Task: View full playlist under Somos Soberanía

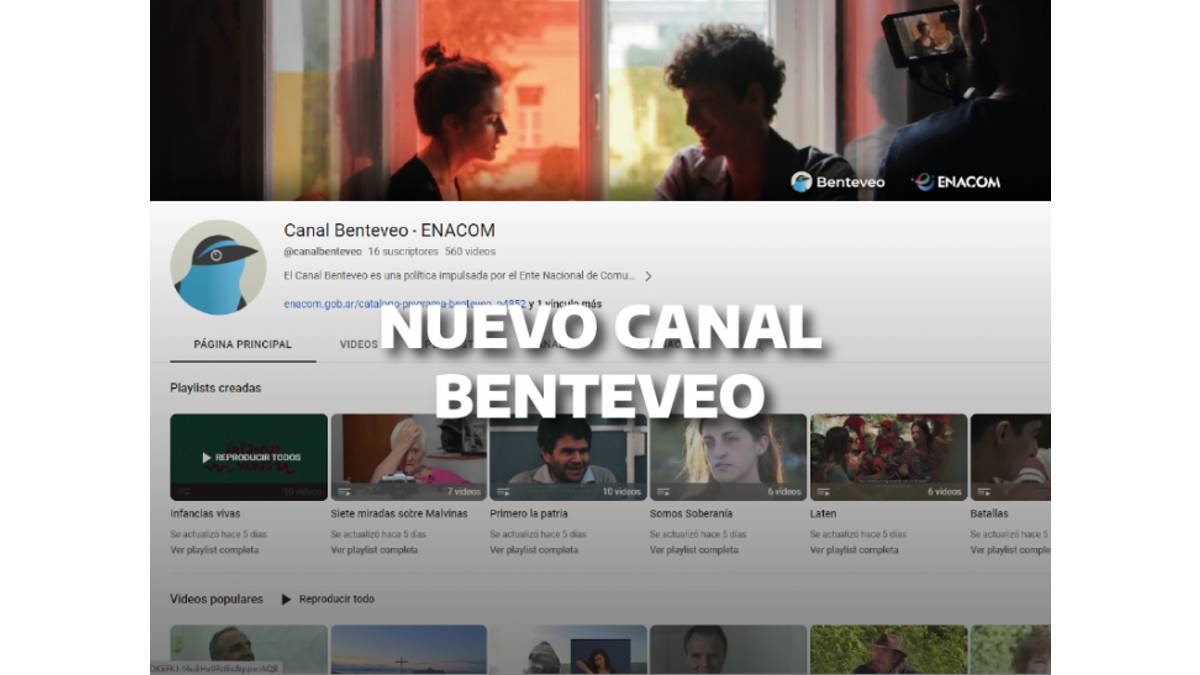Action: [694, 550]
